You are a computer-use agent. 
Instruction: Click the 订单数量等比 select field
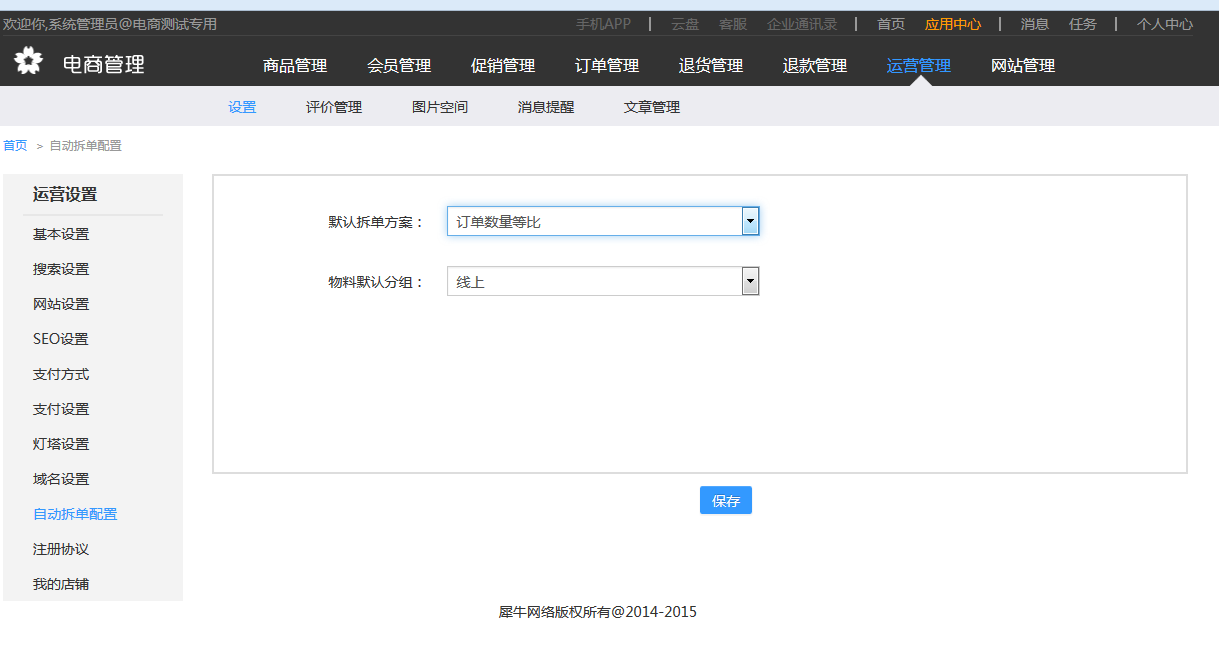(x=603, y=221)
